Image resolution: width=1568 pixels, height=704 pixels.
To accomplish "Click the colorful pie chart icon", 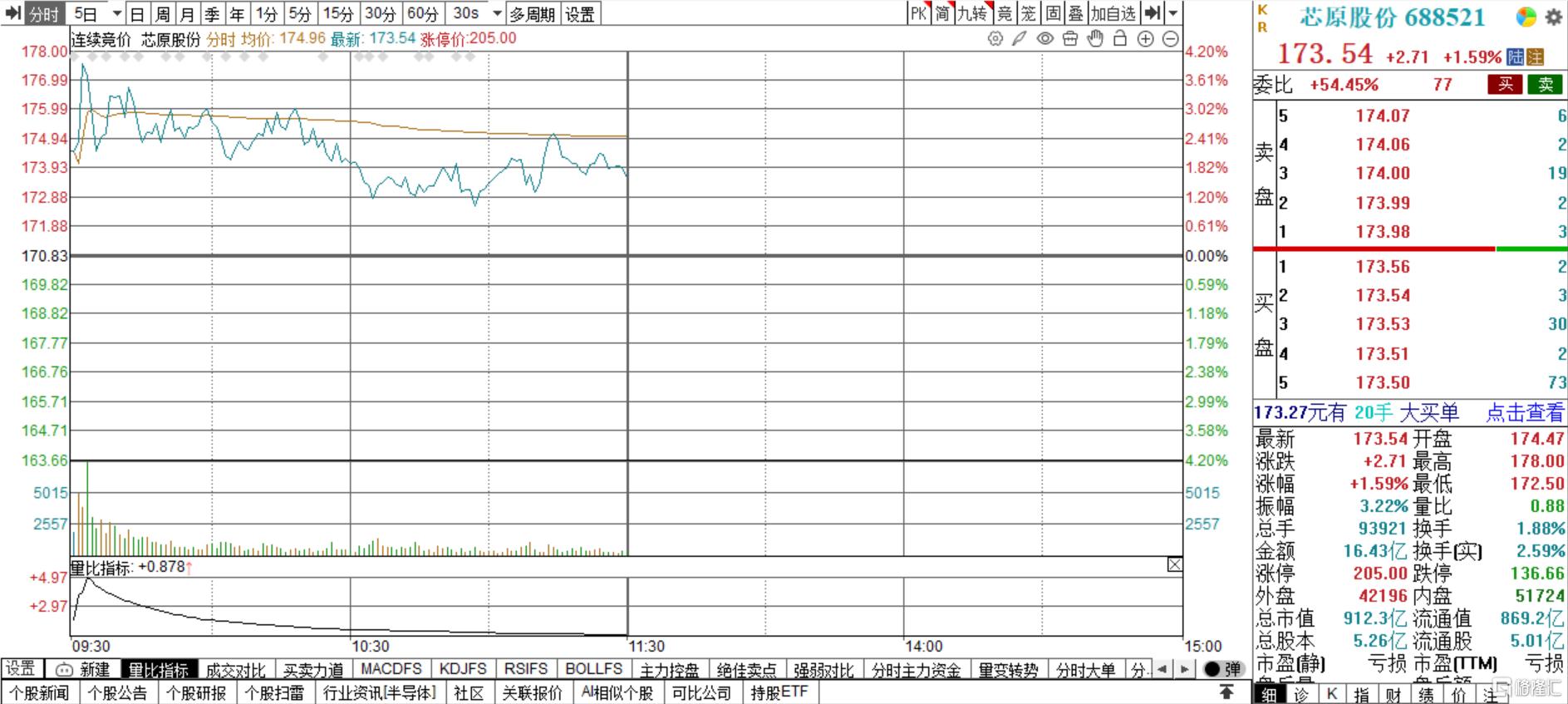I will [x=1526, y=17].
